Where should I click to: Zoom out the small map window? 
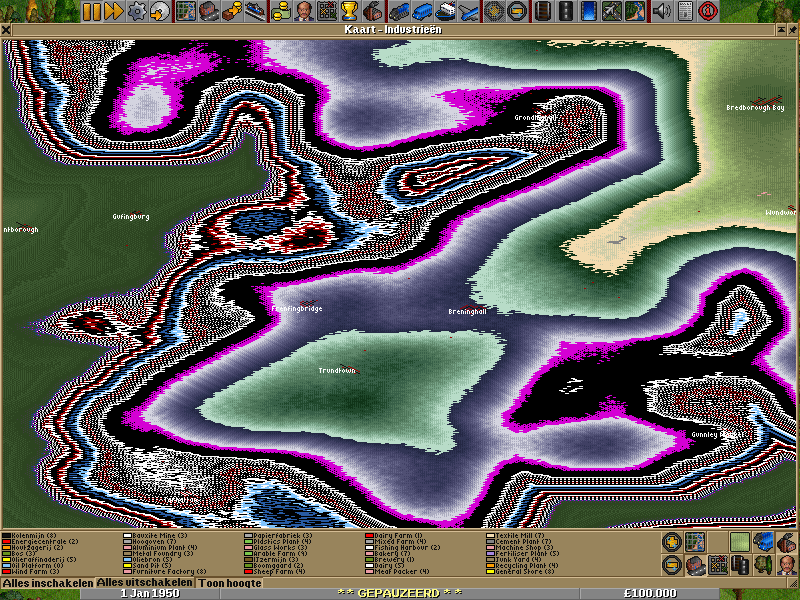[672, 565]
